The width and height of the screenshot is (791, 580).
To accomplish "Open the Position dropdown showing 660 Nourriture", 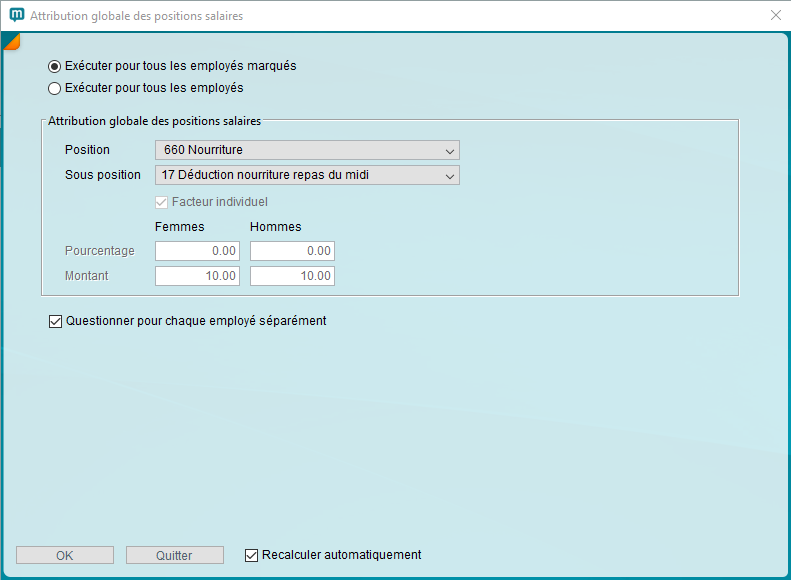I will (307, 150).
